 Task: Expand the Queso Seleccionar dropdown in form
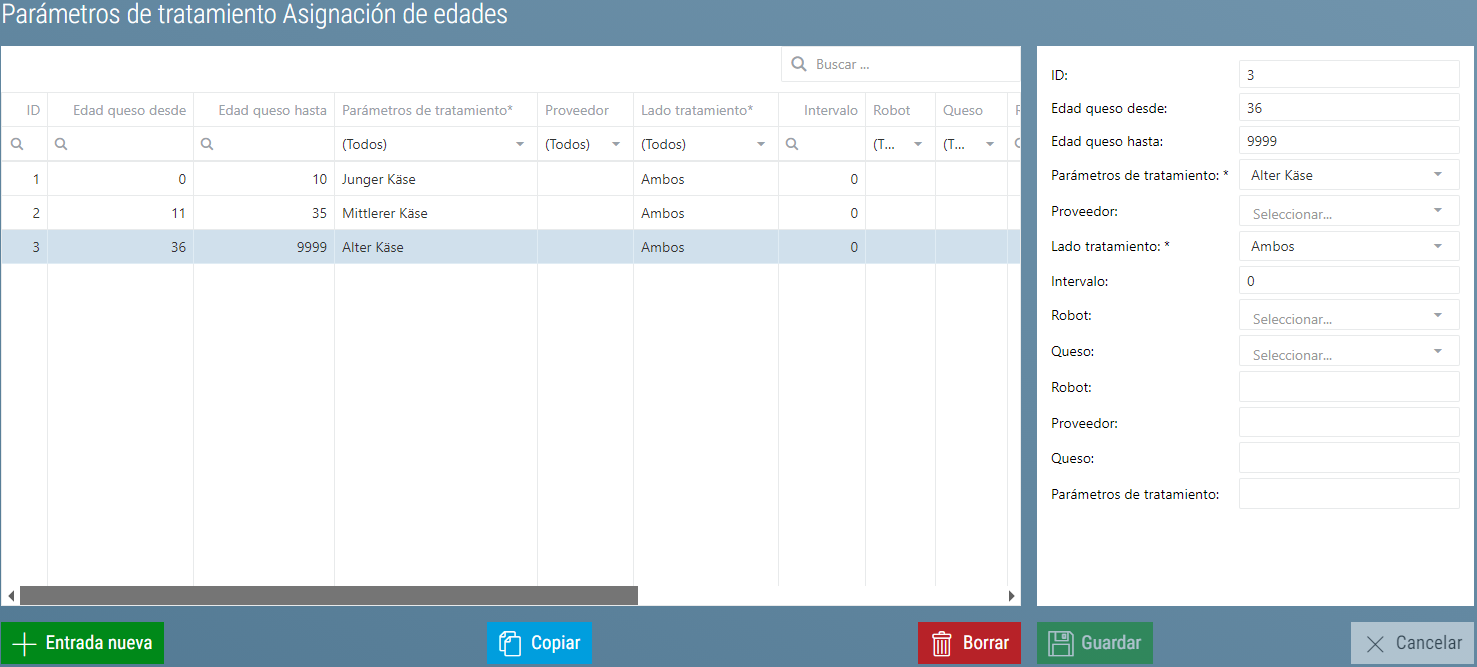pos(1438,352)
